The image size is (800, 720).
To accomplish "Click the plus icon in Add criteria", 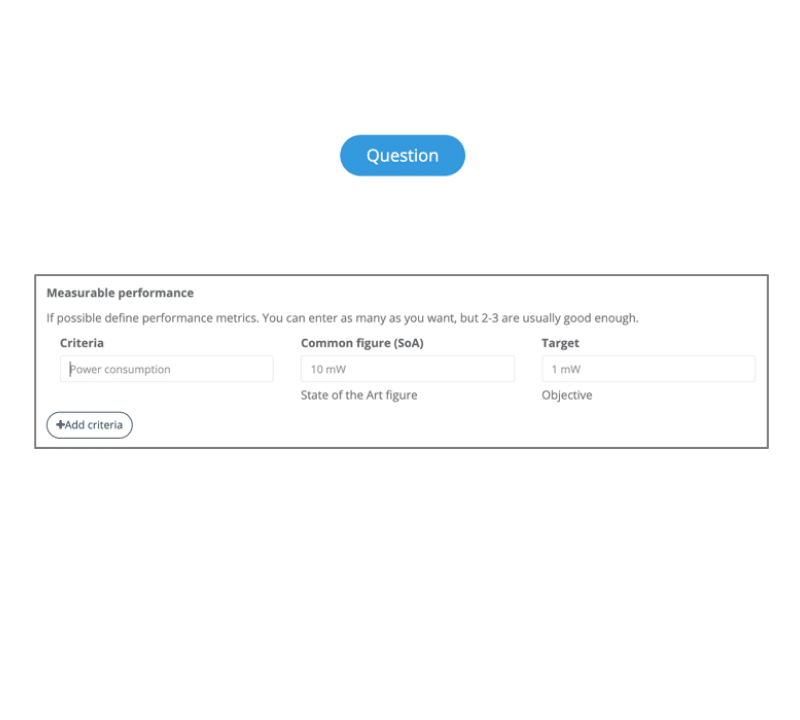I will pyautogui.click(x=60, y=425).
